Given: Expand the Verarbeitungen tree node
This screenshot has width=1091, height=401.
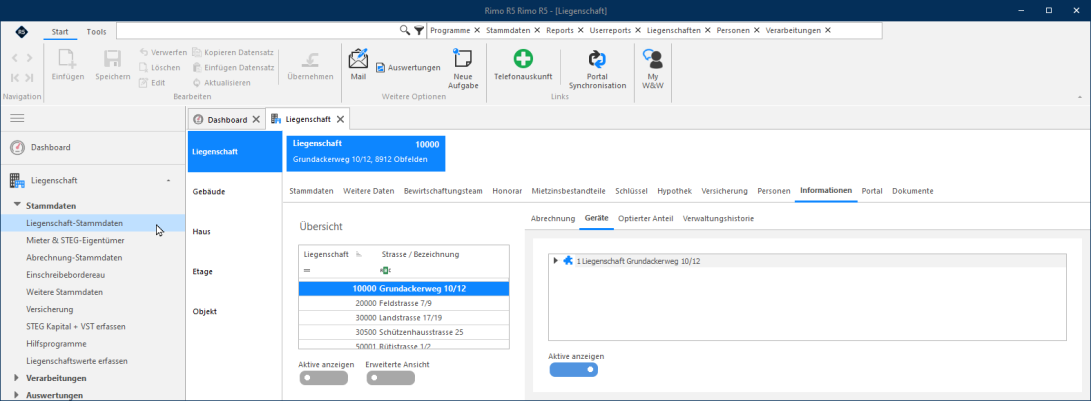Looking at the screenshot, I should [17, 378].
